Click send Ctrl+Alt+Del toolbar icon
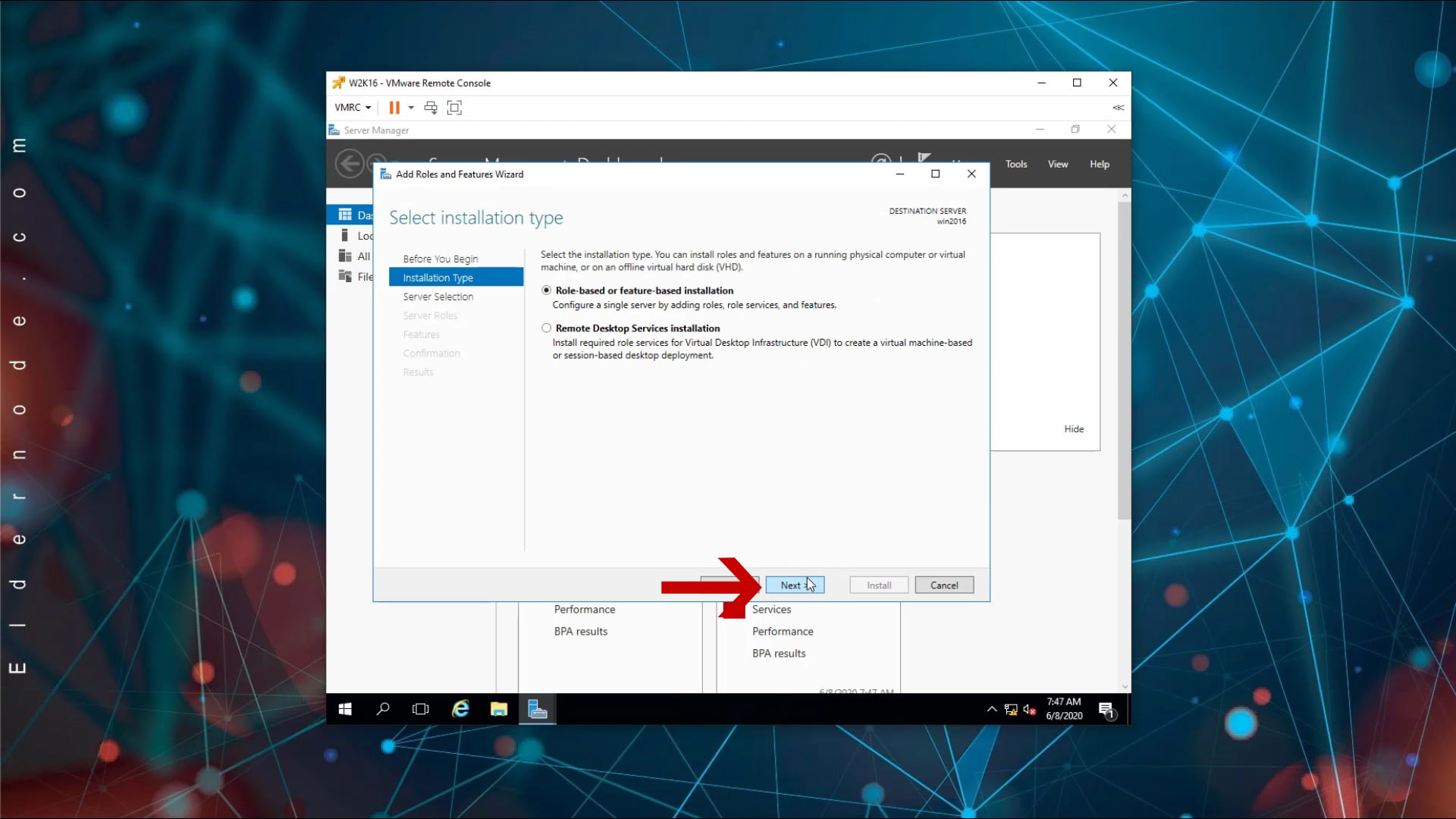This screenshot has width=1456, height=819. tap(431, 108)
